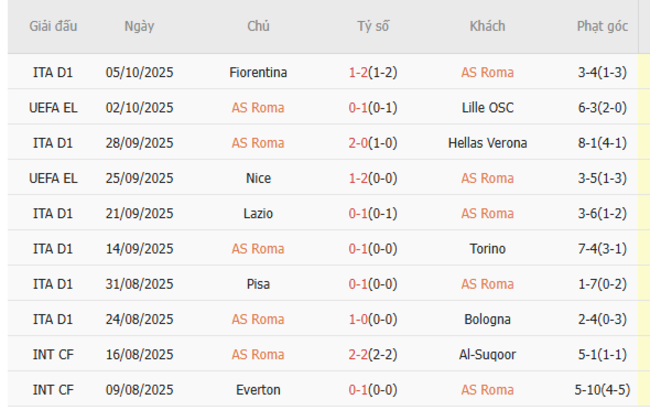Open the Torino team link
The height and width of the screenshot is (410, 650).
487,249
